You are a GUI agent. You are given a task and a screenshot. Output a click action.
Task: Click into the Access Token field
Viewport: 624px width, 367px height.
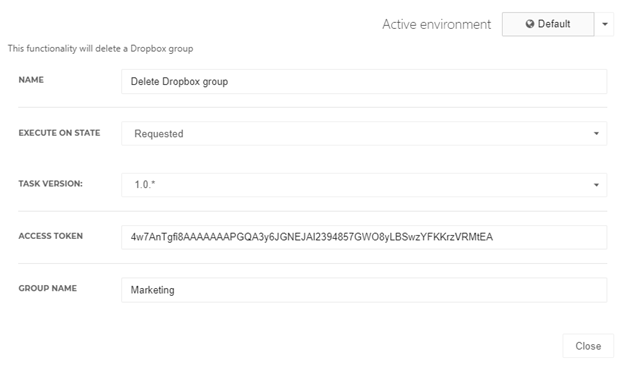[x=364, y=237]
